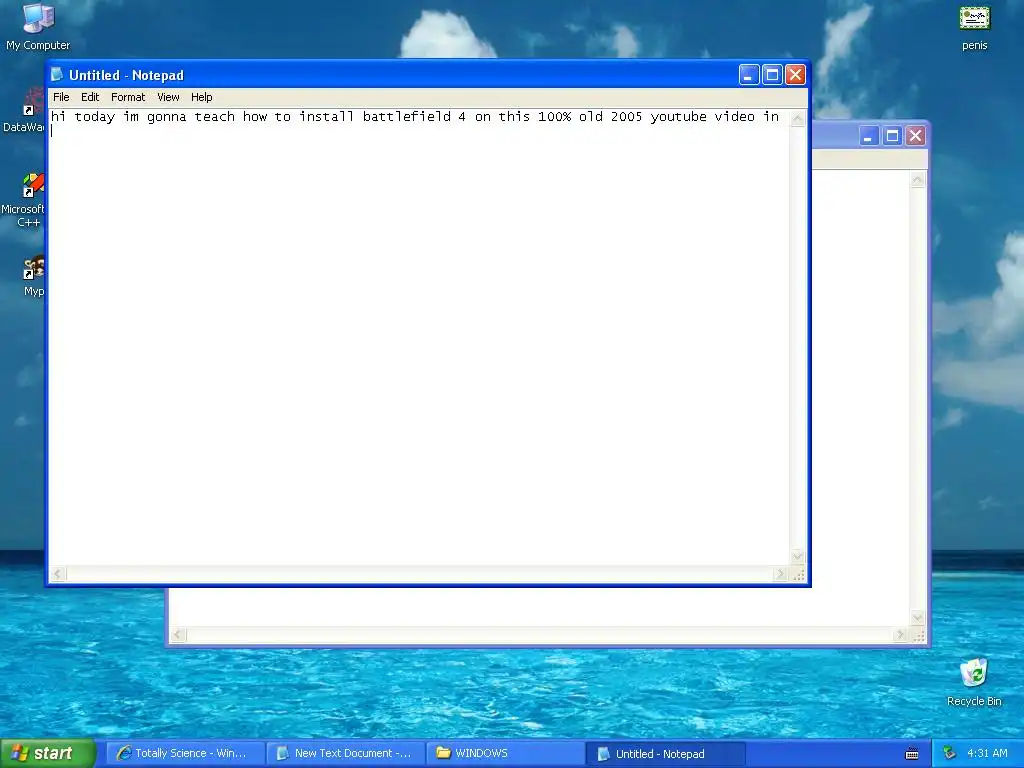Click the word 'youtube' in Notepad text

(x=679, y=117)
